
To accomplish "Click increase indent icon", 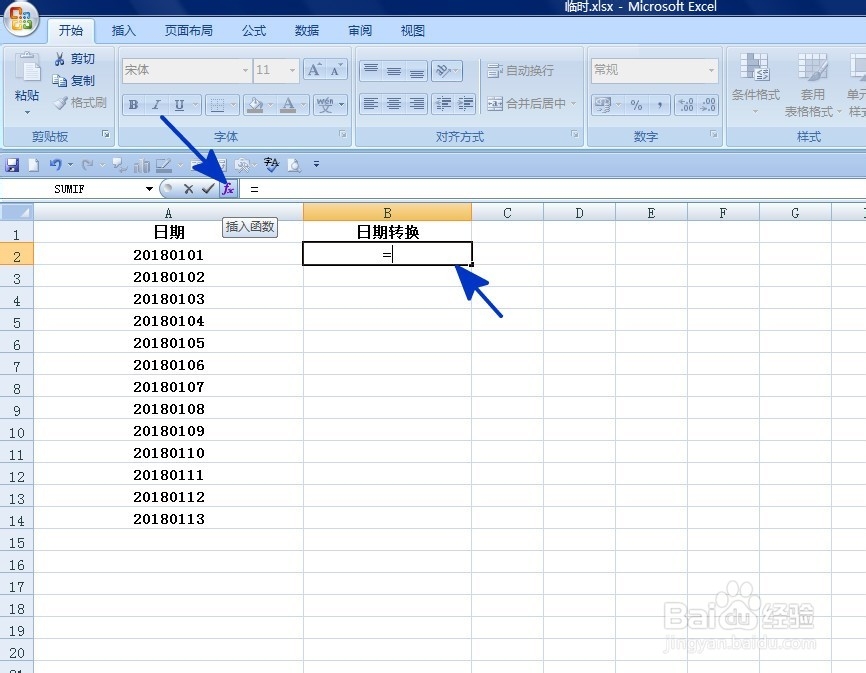I will pyautogui.click(x=466, y=103).
